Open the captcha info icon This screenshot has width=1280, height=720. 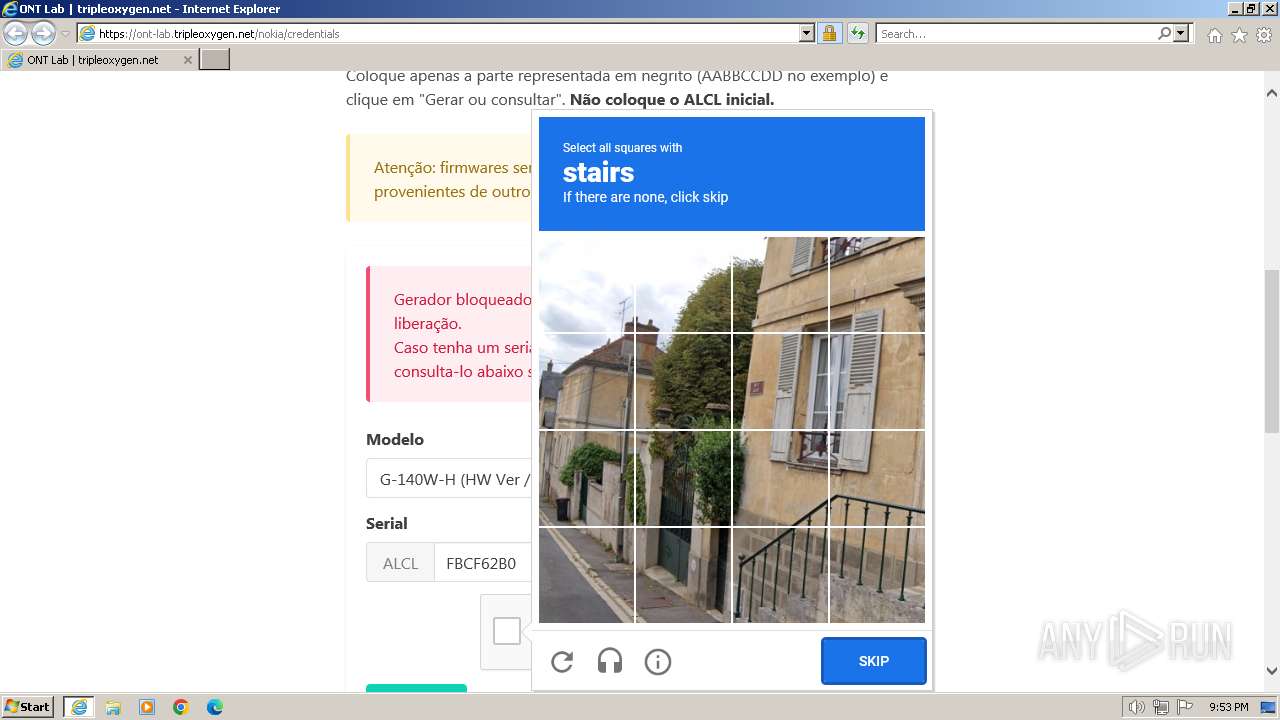[x=658, y=661]
